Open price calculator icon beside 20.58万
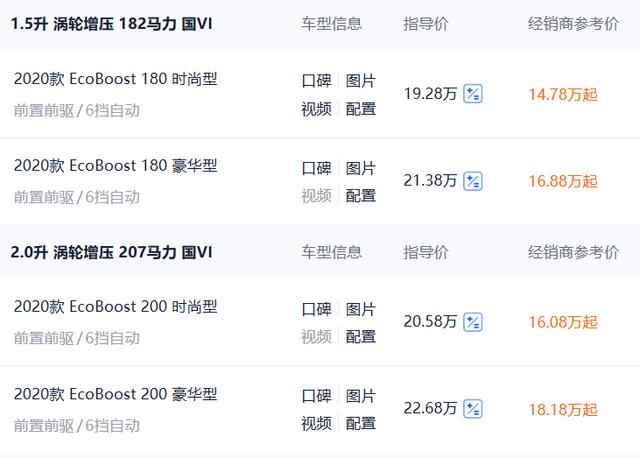This screenshot has width=640, height=458. point(473,322)
